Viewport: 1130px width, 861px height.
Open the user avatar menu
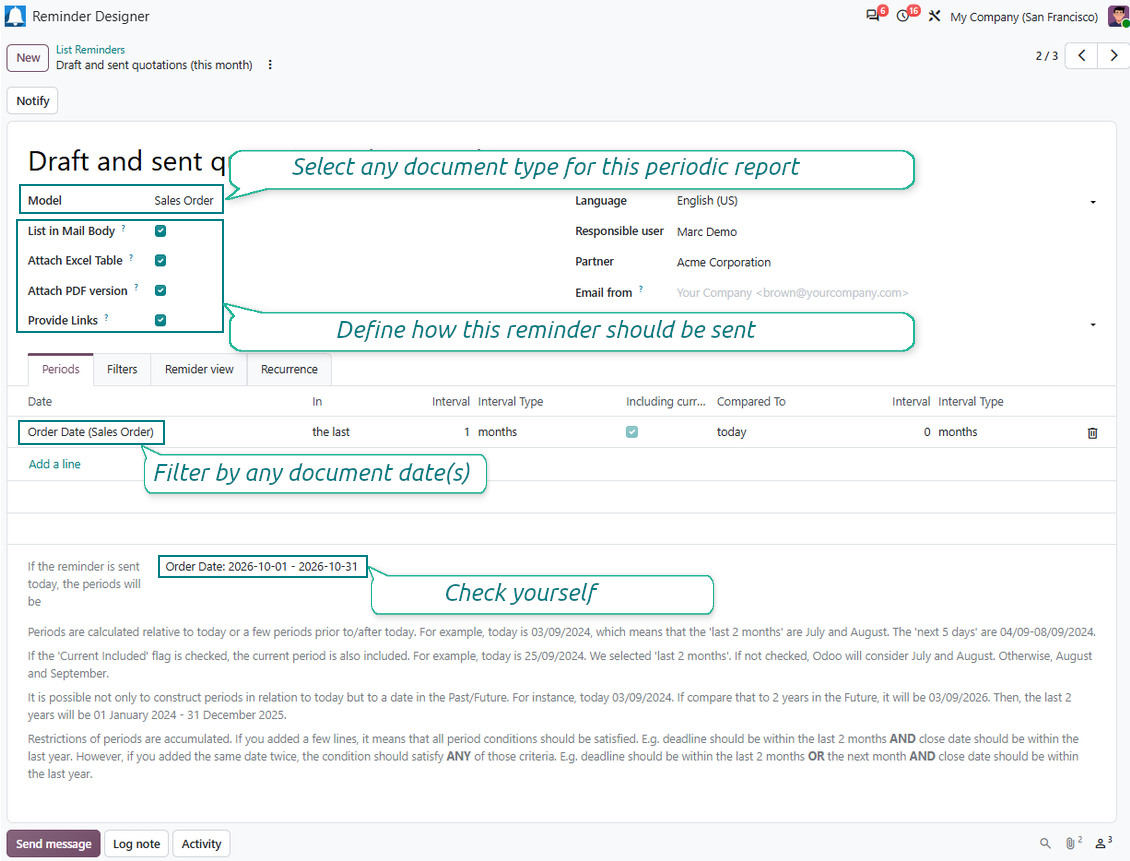[1118, 16]
